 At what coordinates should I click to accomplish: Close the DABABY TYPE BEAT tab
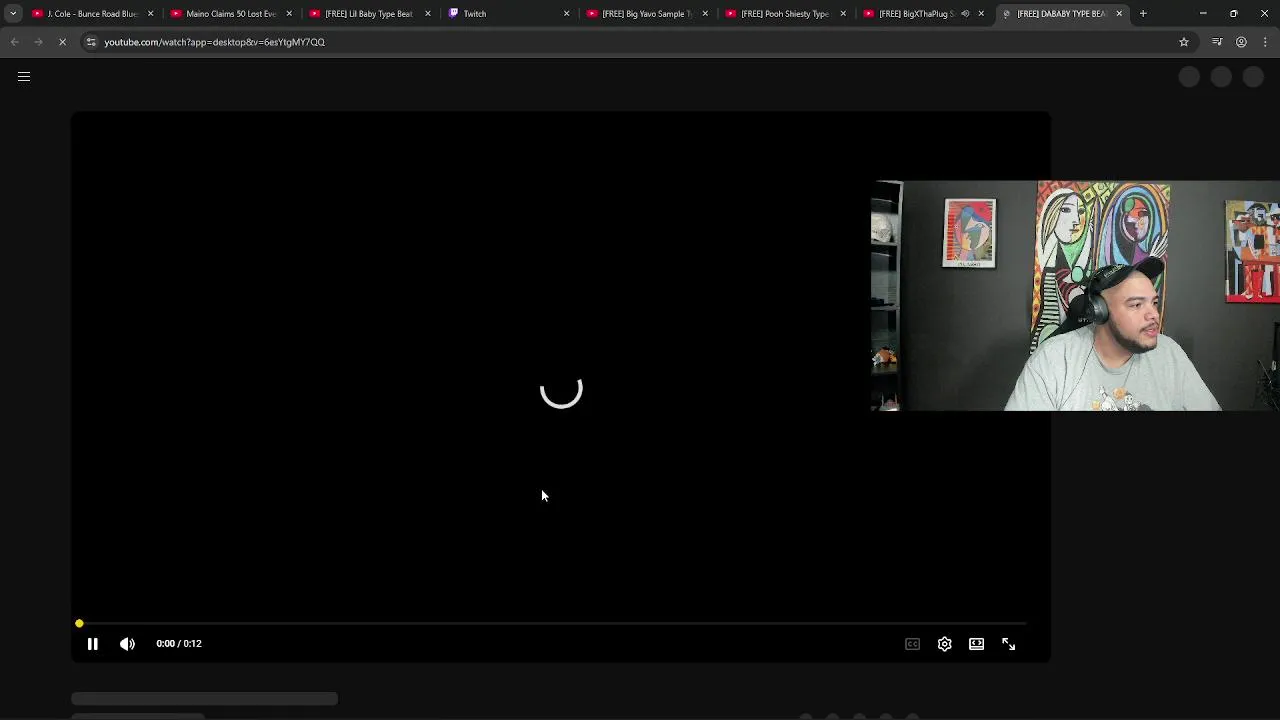tap(1119, 14)
